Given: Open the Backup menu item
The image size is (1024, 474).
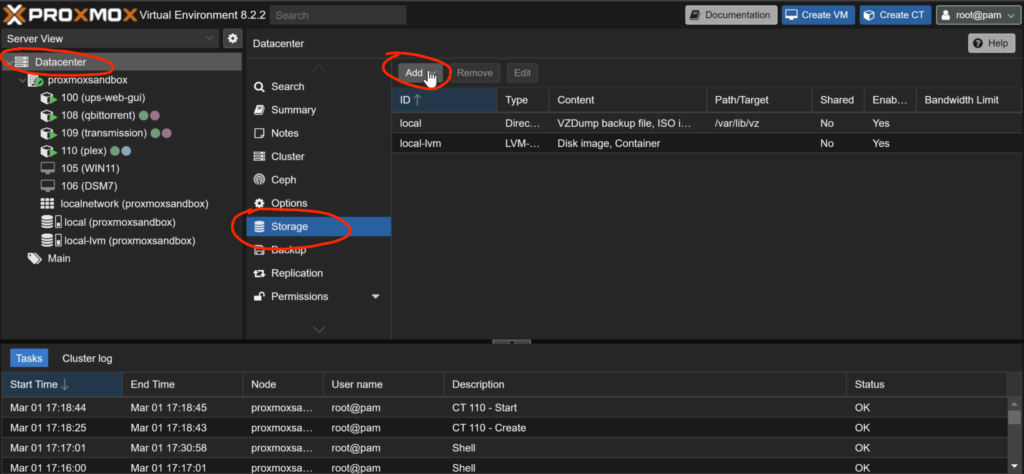Looking at the screenshot, I should tap(319, 250).
